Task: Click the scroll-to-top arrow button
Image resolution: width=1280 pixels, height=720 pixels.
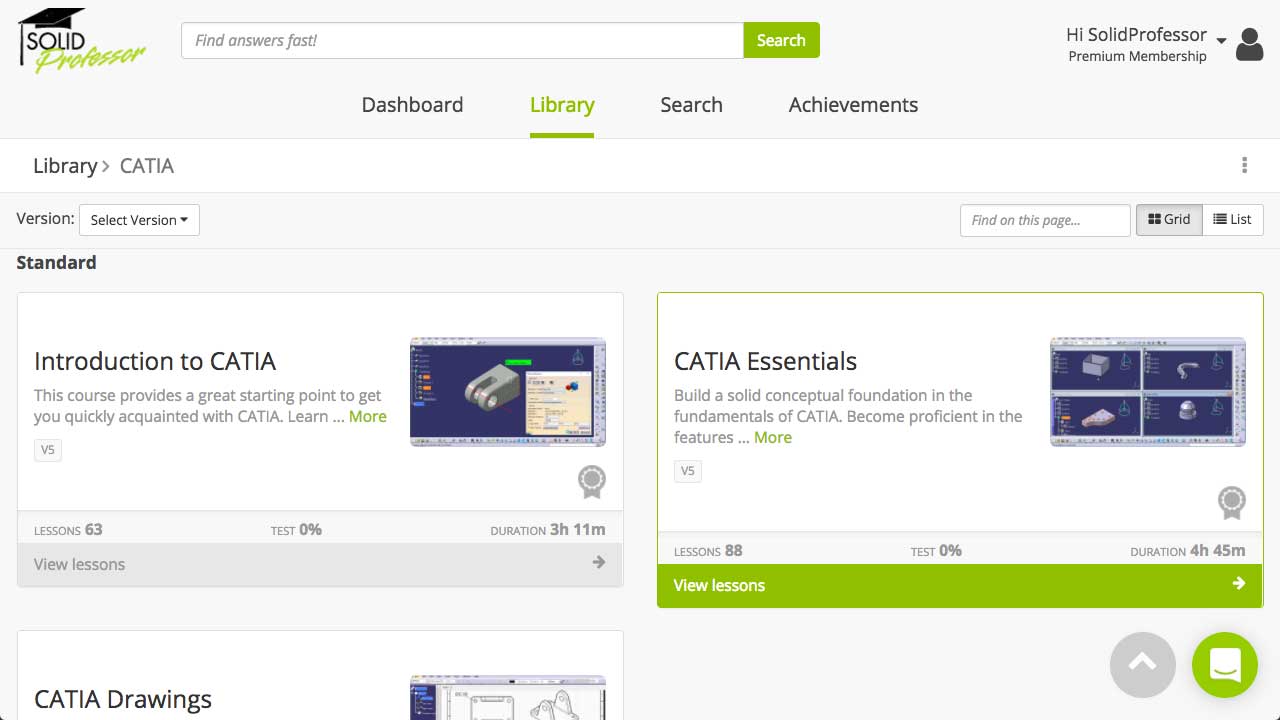Action: coord(1142,665)
